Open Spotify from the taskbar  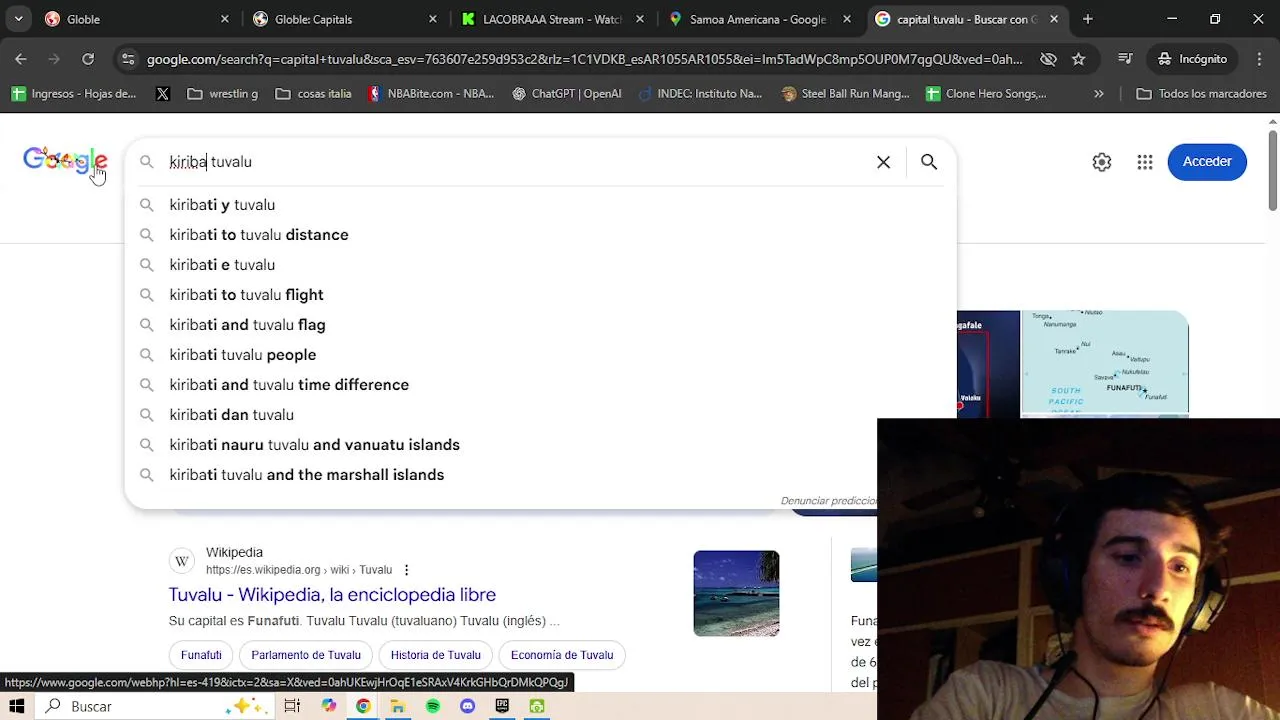432,706
